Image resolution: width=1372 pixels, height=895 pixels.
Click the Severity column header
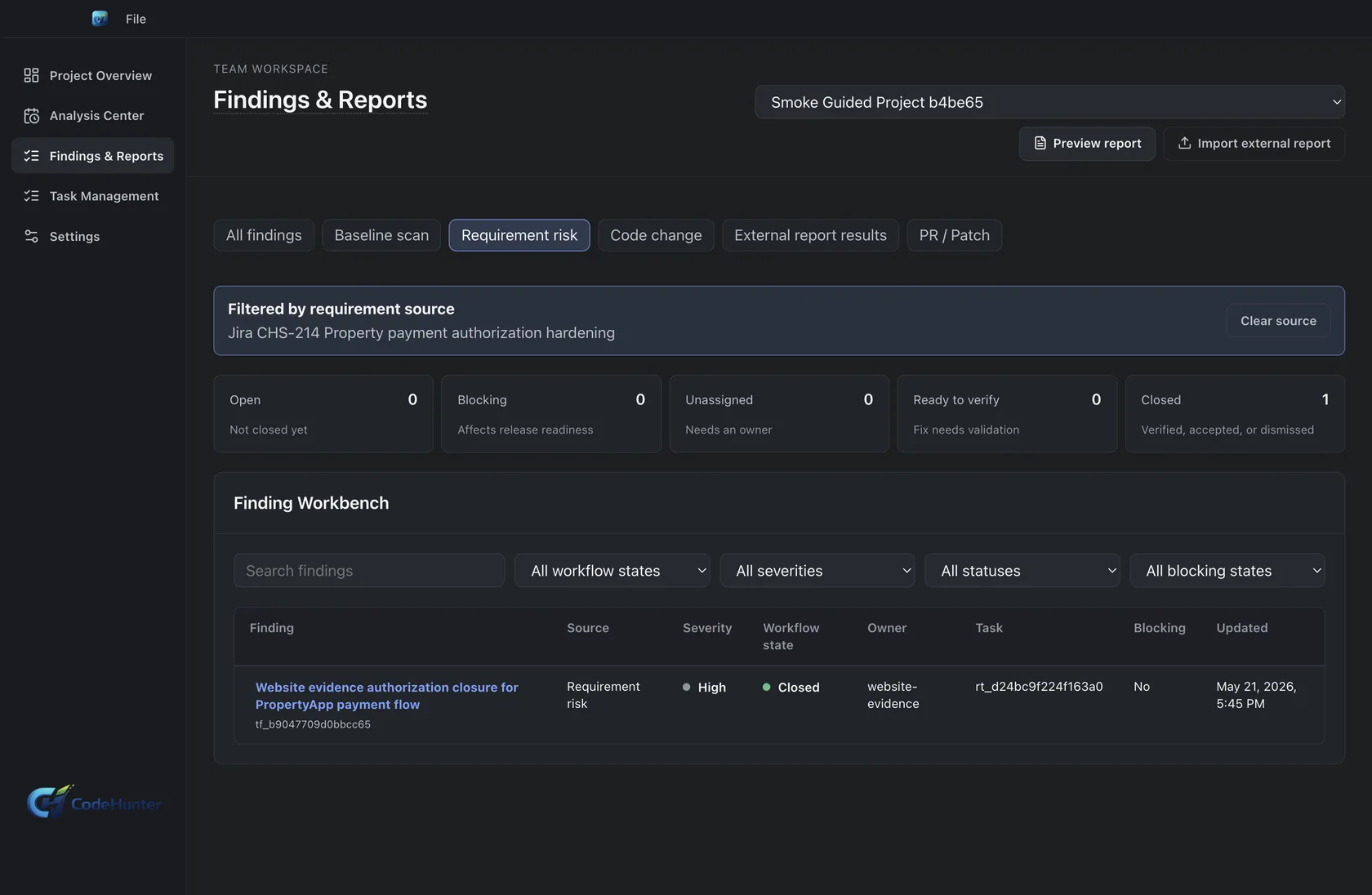707,628
